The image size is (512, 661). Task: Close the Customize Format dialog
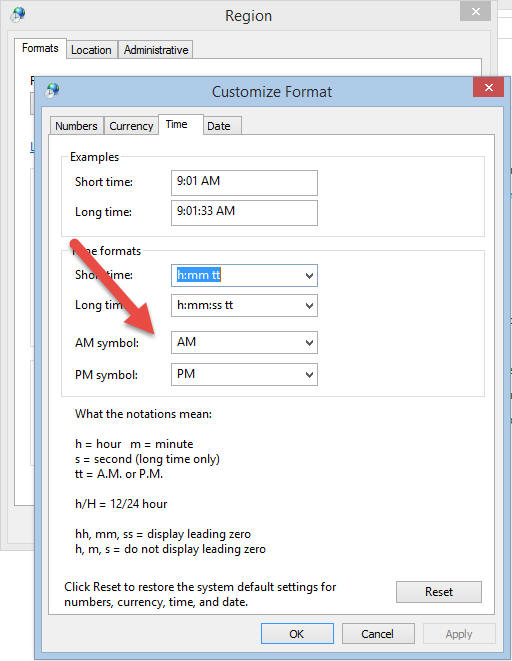pyautogui.click(x=488, y=87)
